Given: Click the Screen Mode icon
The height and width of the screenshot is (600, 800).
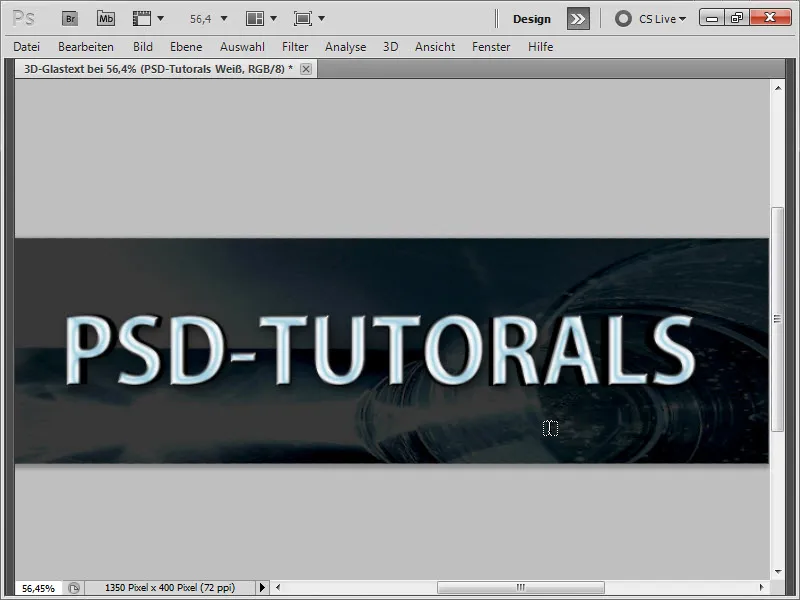Looking at the screenshot, I should pos(303,18).
